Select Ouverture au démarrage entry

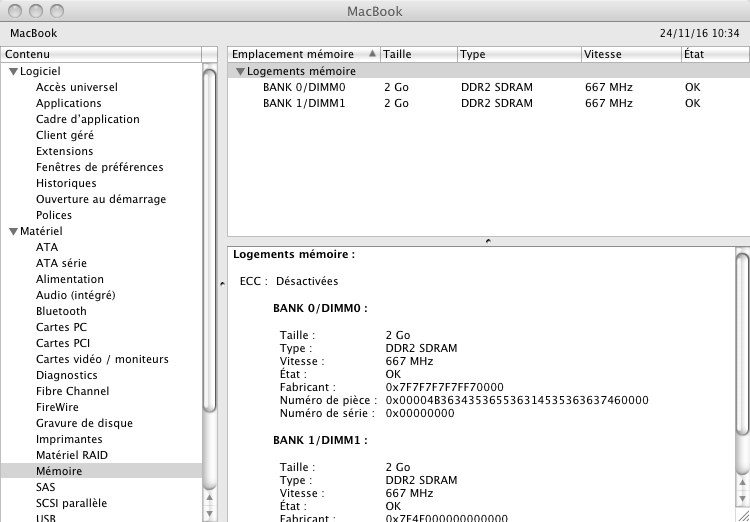pyautogui.click(x=101, y=199)
